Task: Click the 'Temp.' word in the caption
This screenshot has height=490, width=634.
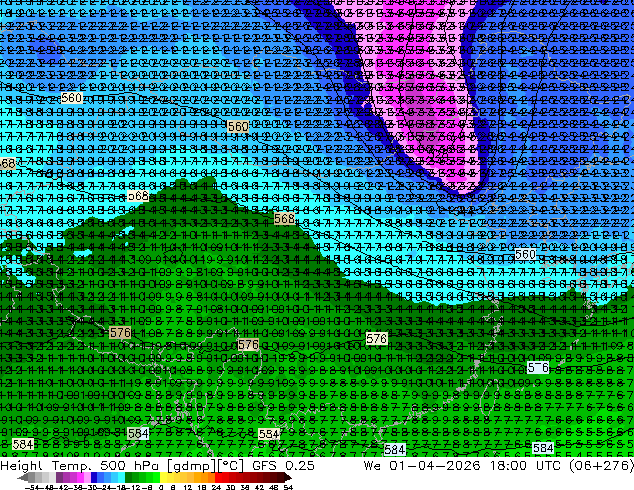Action: click(x=72, y=466)
